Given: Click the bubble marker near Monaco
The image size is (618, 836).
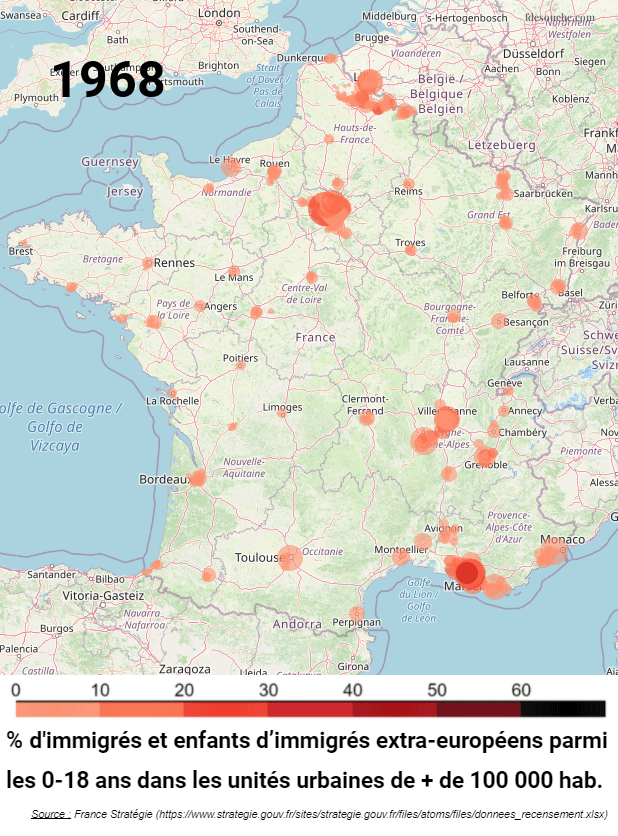Looking at the screenshot, I should coord(550,552).
